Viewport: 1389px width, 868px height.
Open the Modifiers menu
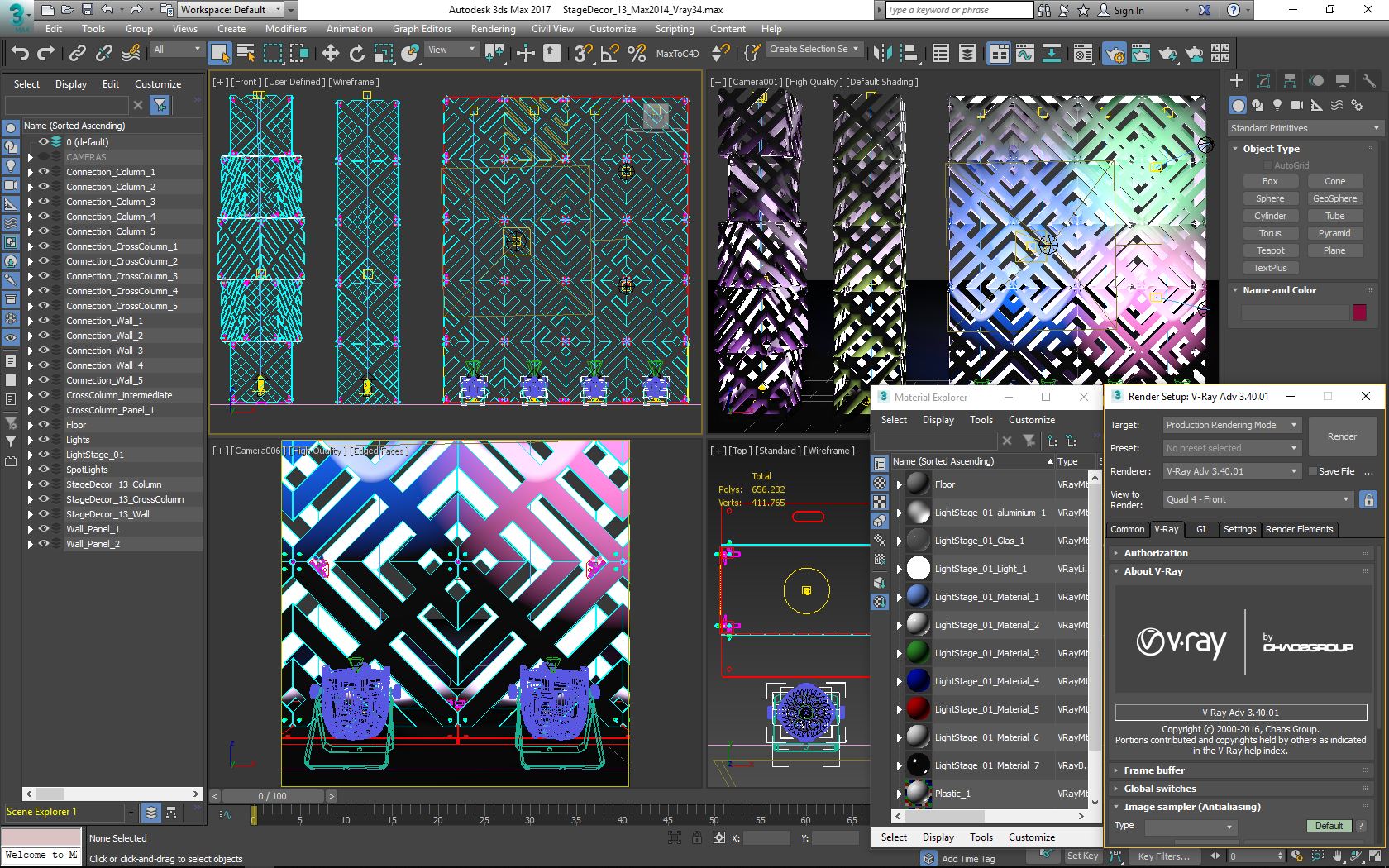pyautogui.click(x=286, y=28)
